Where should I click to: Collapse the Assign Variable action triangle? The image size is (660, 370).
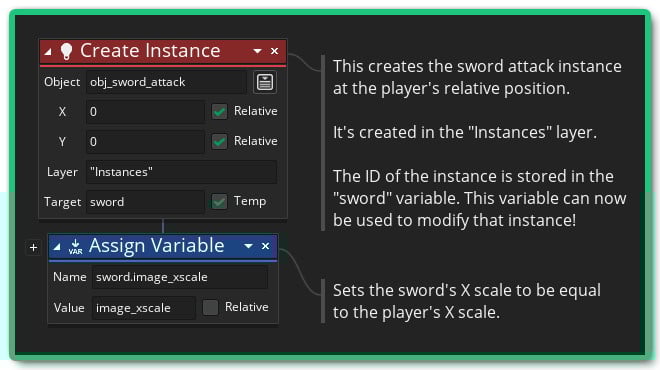(x=57, y=247)
